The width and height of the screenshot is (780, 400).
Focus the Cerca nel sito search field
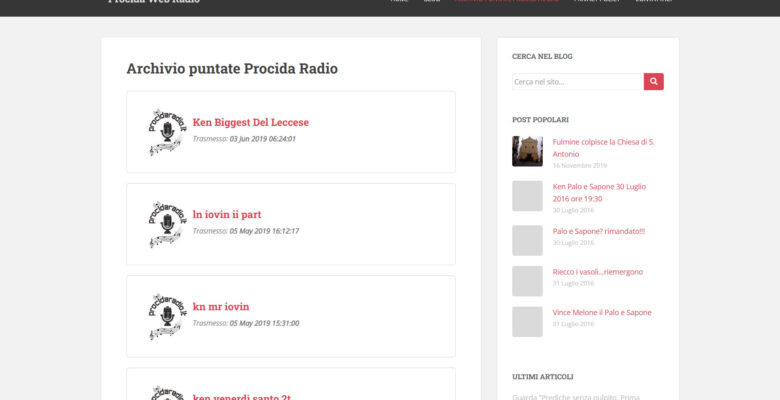[x=577, y=82]
